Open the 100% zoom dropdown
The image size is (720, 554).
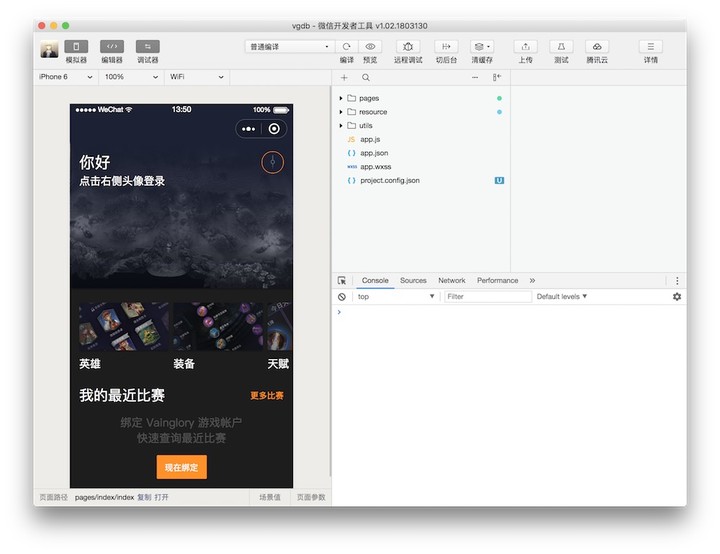pos(131,77)
